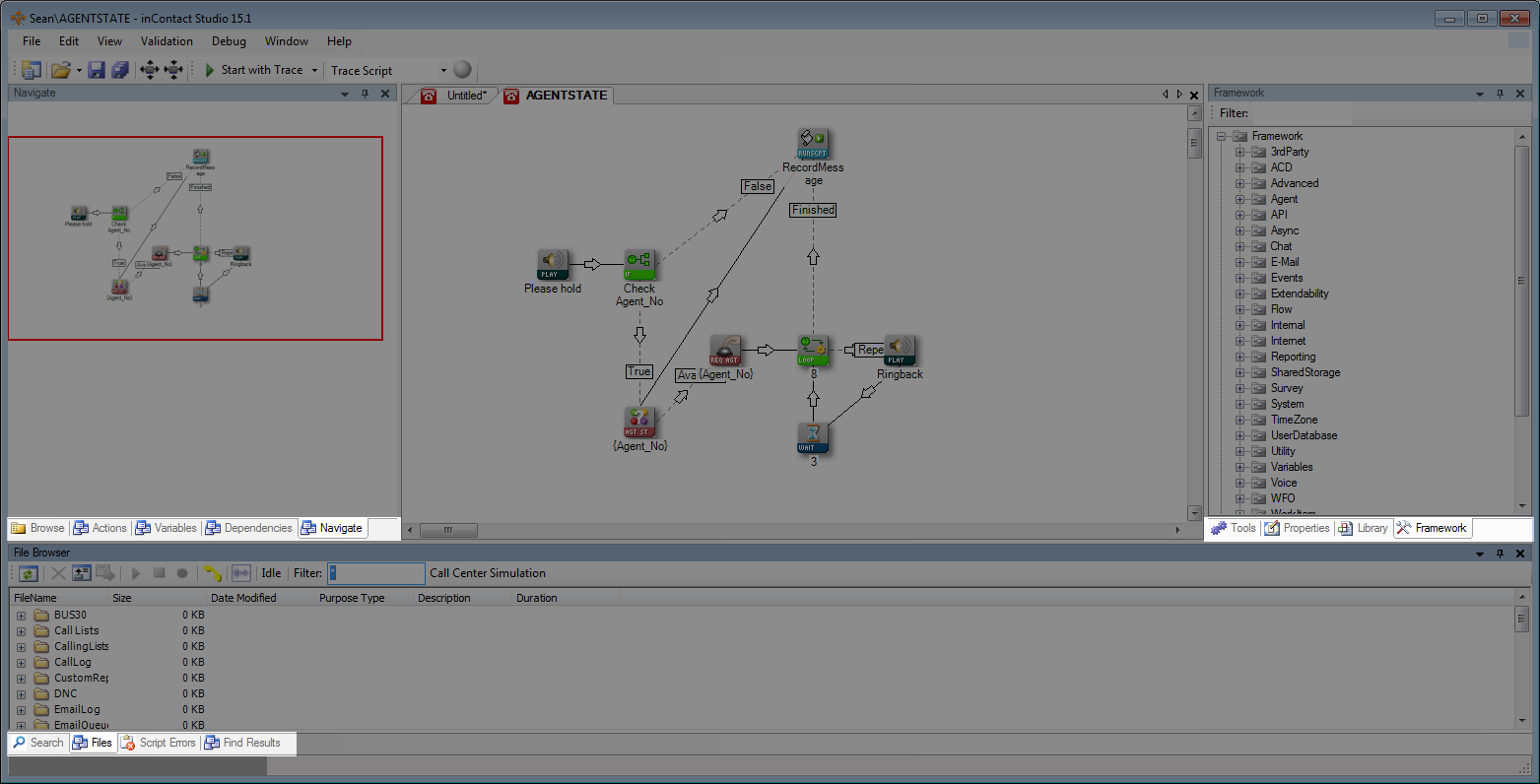
Task: Select the RecordMessage RUNSCPT action icon
Action: tap(813, 144)
